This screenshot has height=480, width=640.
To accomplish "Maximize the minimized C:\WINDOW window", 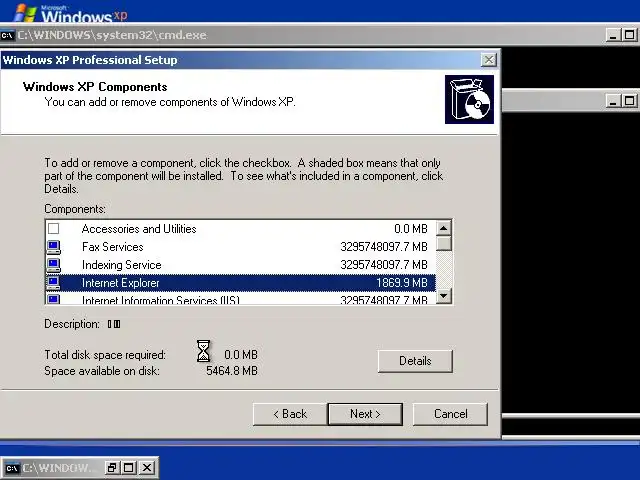I will [129, 468].
